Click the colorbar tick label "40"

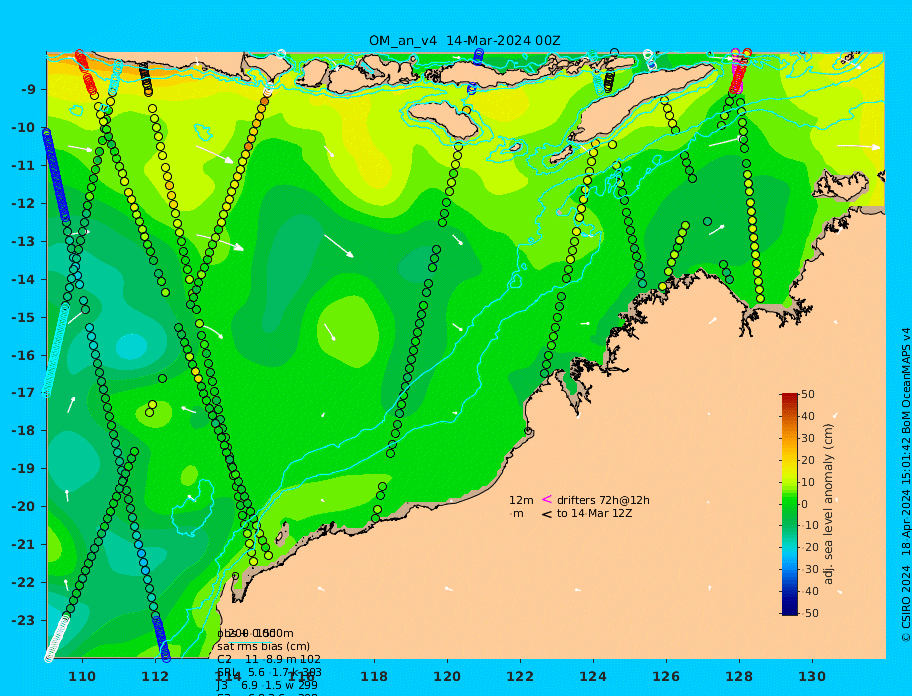pos(808,416)
